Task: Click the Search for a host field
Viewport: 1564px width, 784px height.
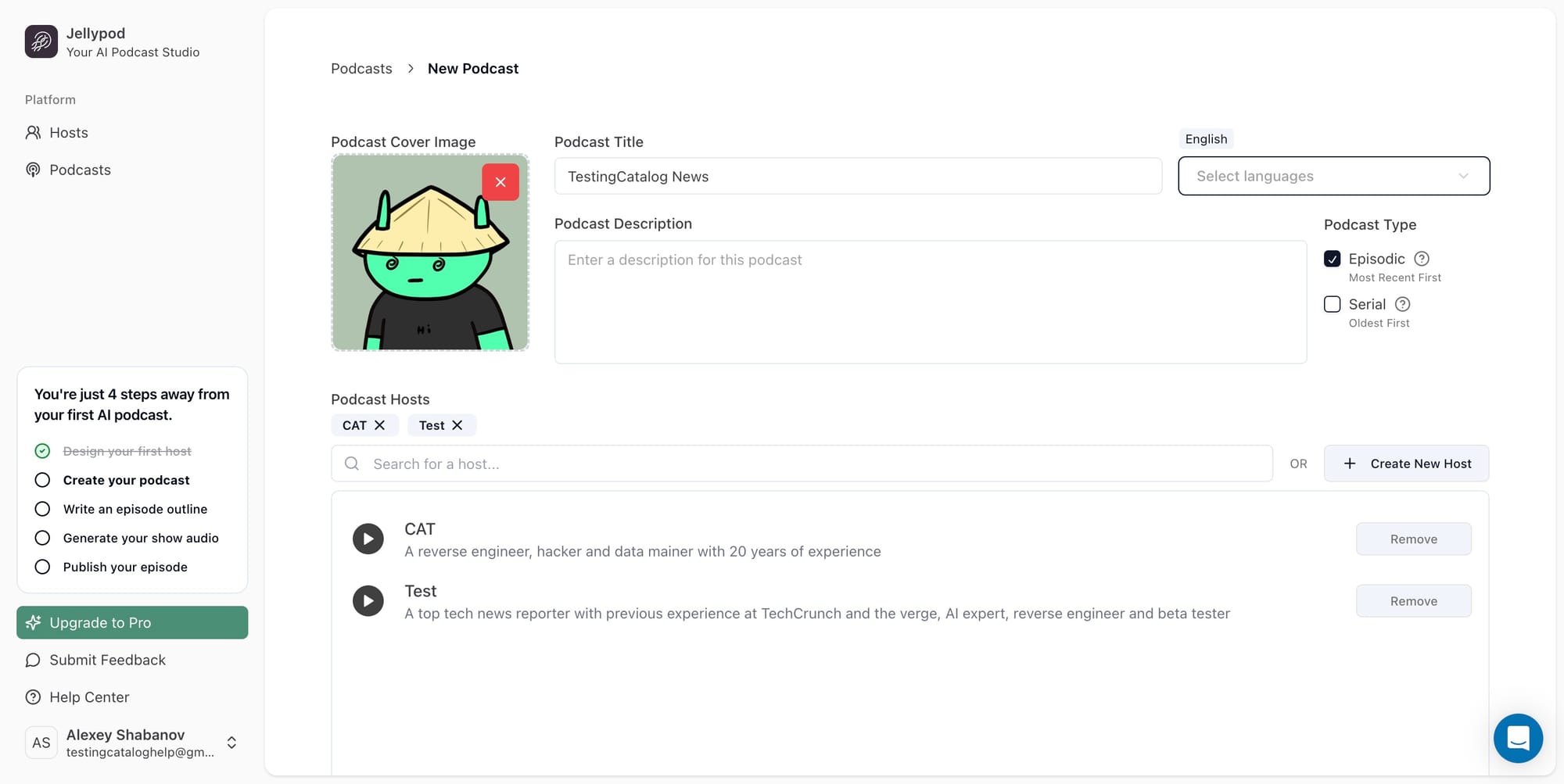Action: pos(802,464)
